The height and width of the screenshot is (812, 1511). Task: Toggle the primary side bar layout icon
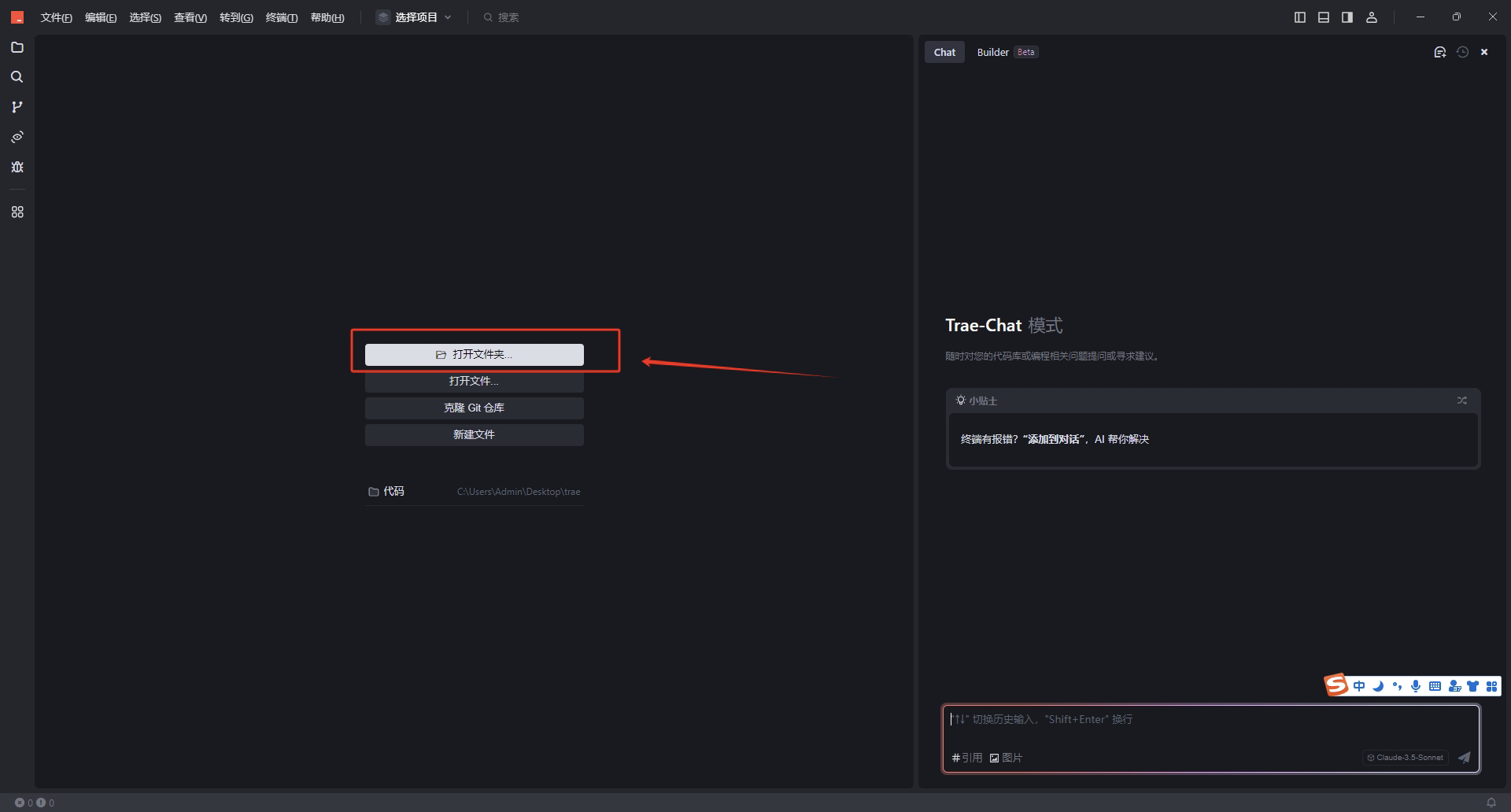(1300, 17)
